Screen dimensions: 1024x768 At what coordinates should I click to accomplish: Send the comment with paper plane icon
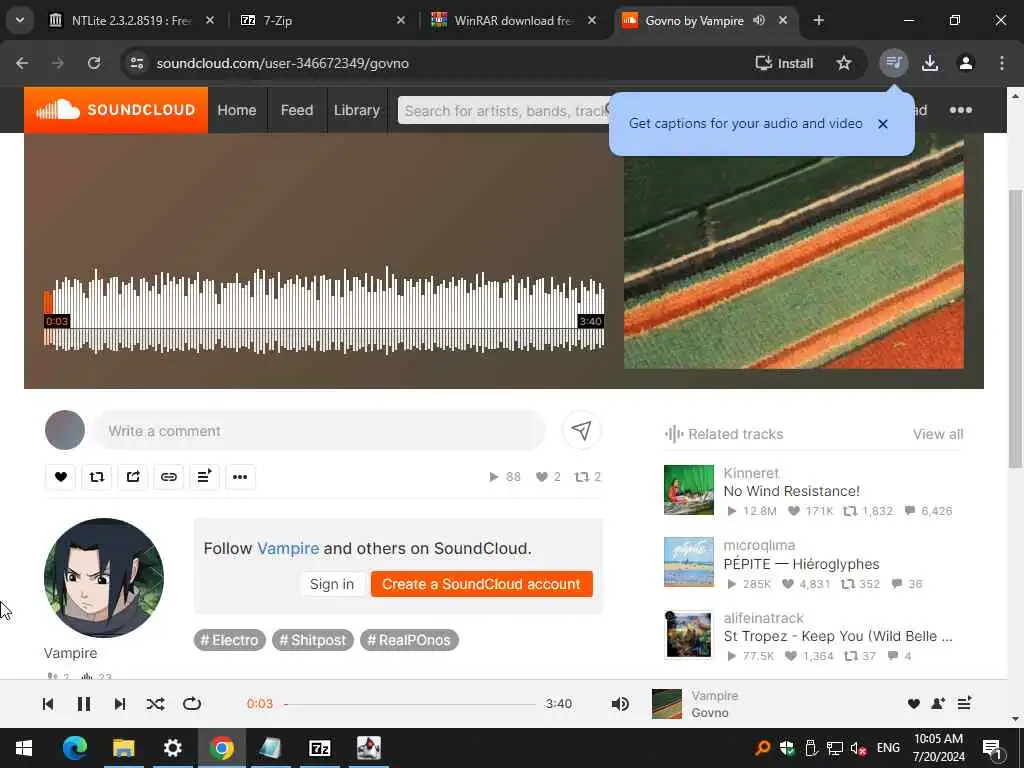coord(581,430)
